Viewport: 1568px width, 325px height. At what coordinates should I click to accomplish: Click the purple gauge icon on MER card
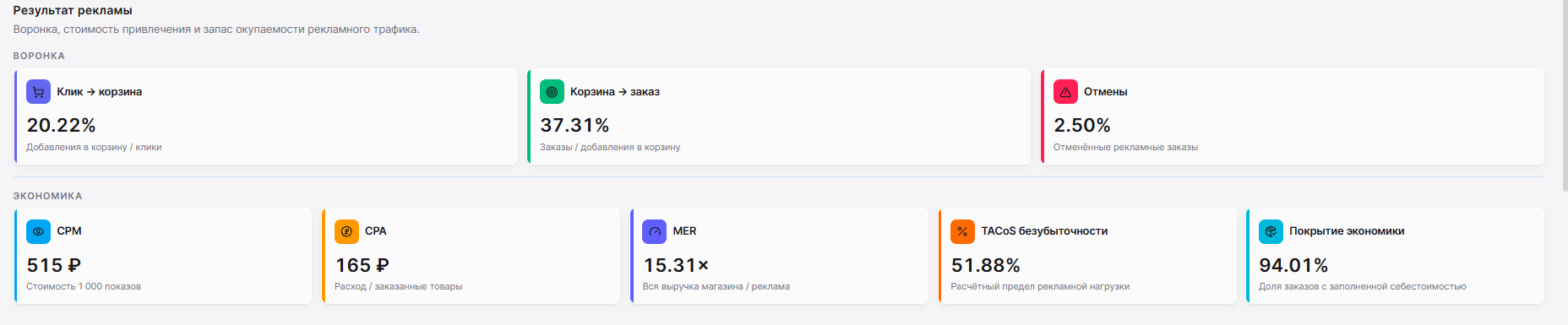655,231
